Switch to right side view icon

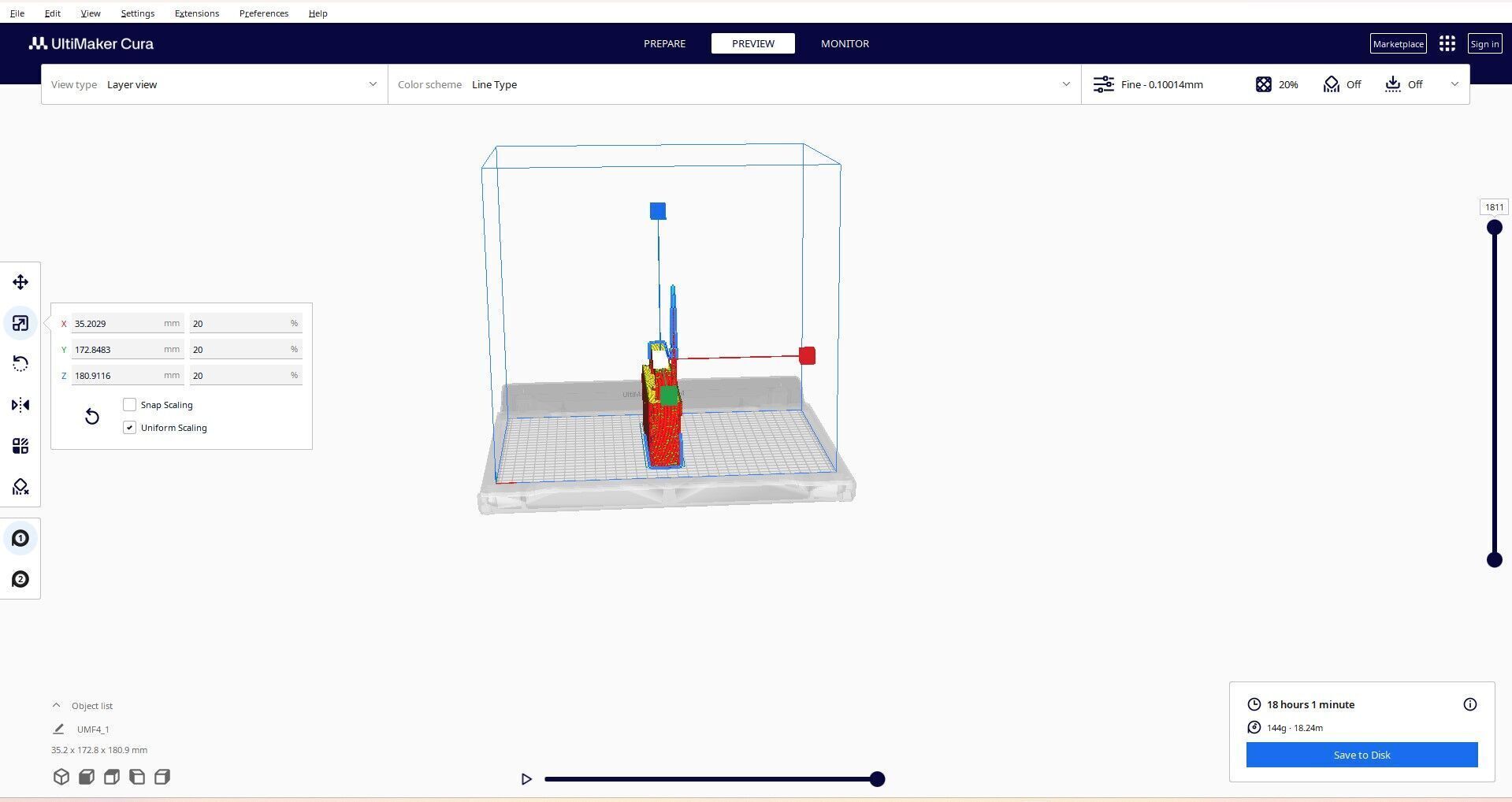[162, 777]
